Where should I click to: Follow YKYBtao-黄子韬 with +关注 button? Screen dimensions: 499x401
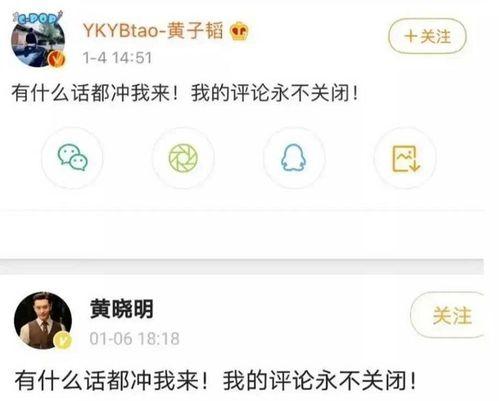coord(427,36)
